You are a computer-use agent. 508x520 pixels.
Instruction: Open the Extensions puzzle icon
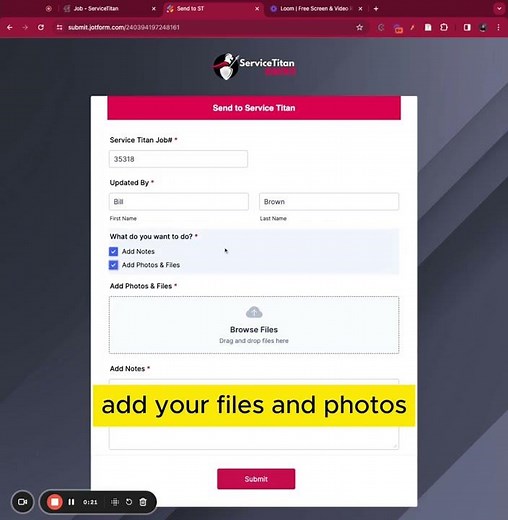pyautogui.click(x=444, y=27)
